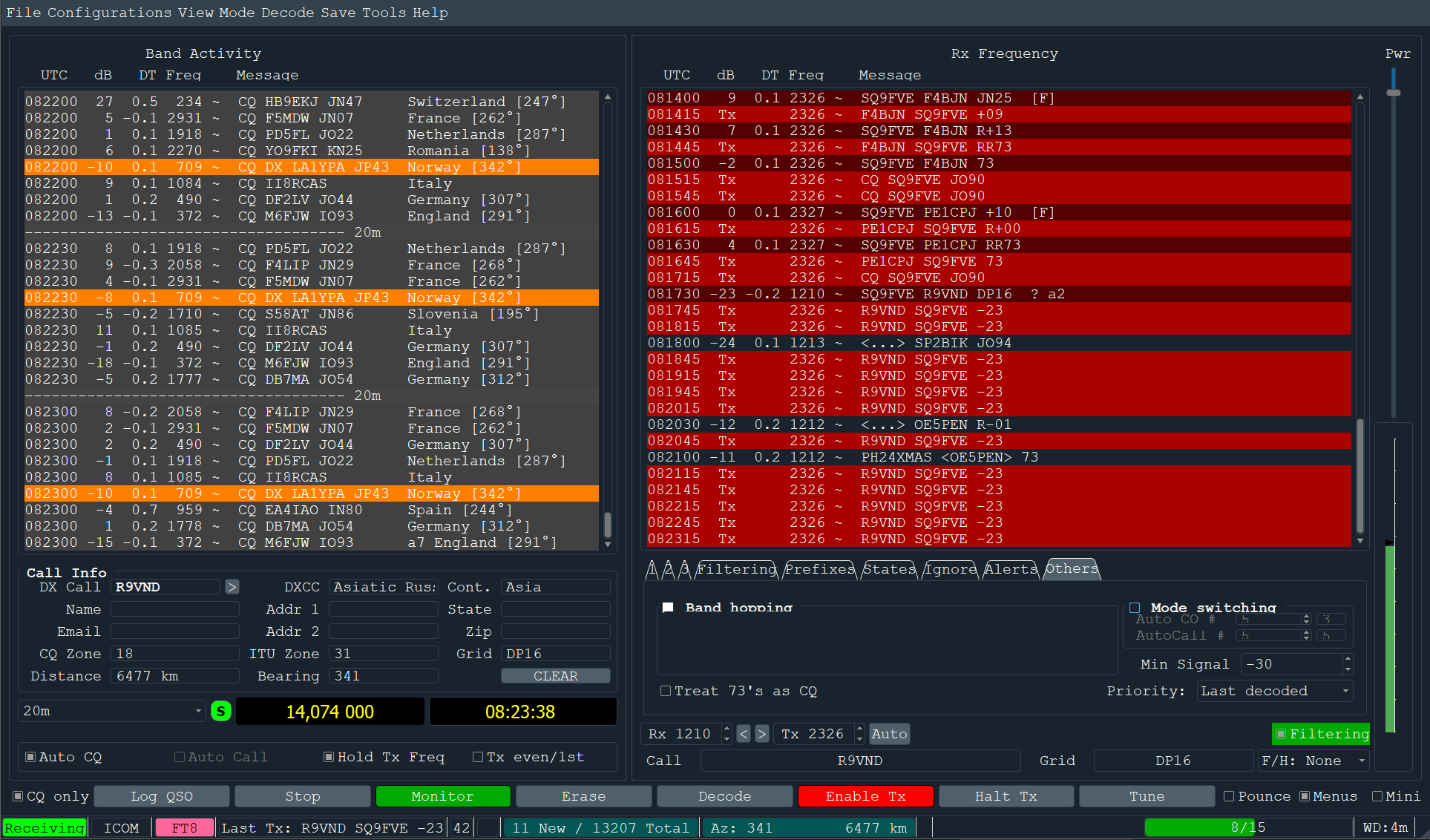Adjust the Min Signal -30 spinner
Image resolution: width=1430 pixels, height=840 pixels.
(1298, 664)
